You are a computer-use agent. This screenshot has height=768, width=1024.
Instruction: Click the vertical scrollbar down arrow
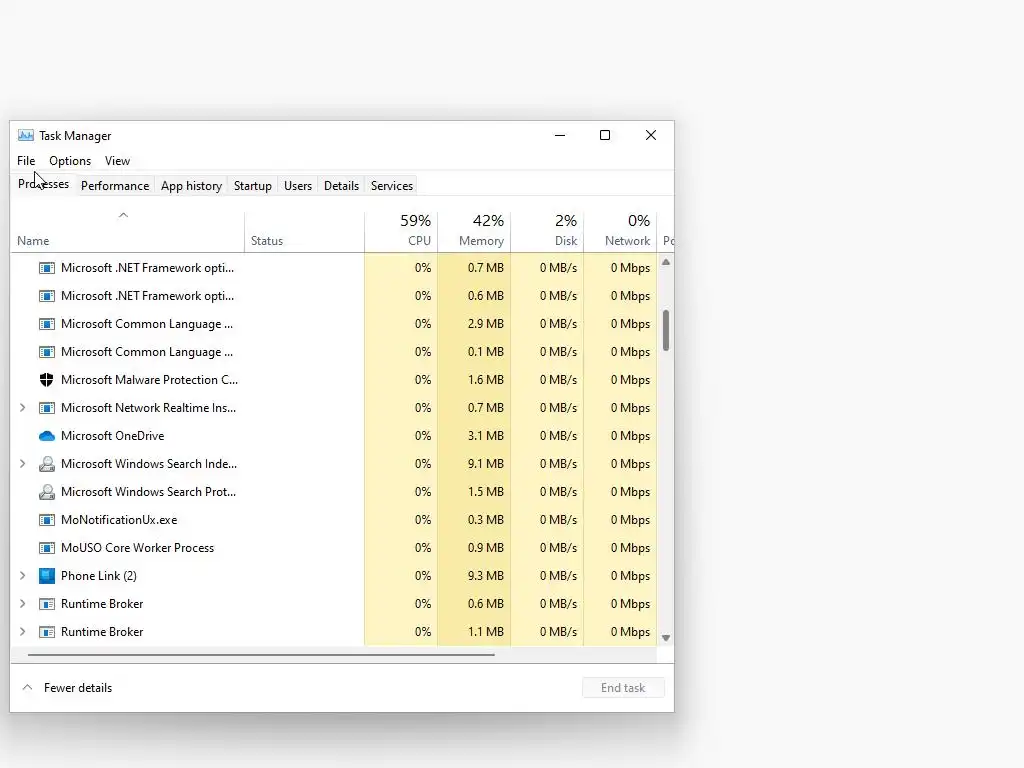666,638
